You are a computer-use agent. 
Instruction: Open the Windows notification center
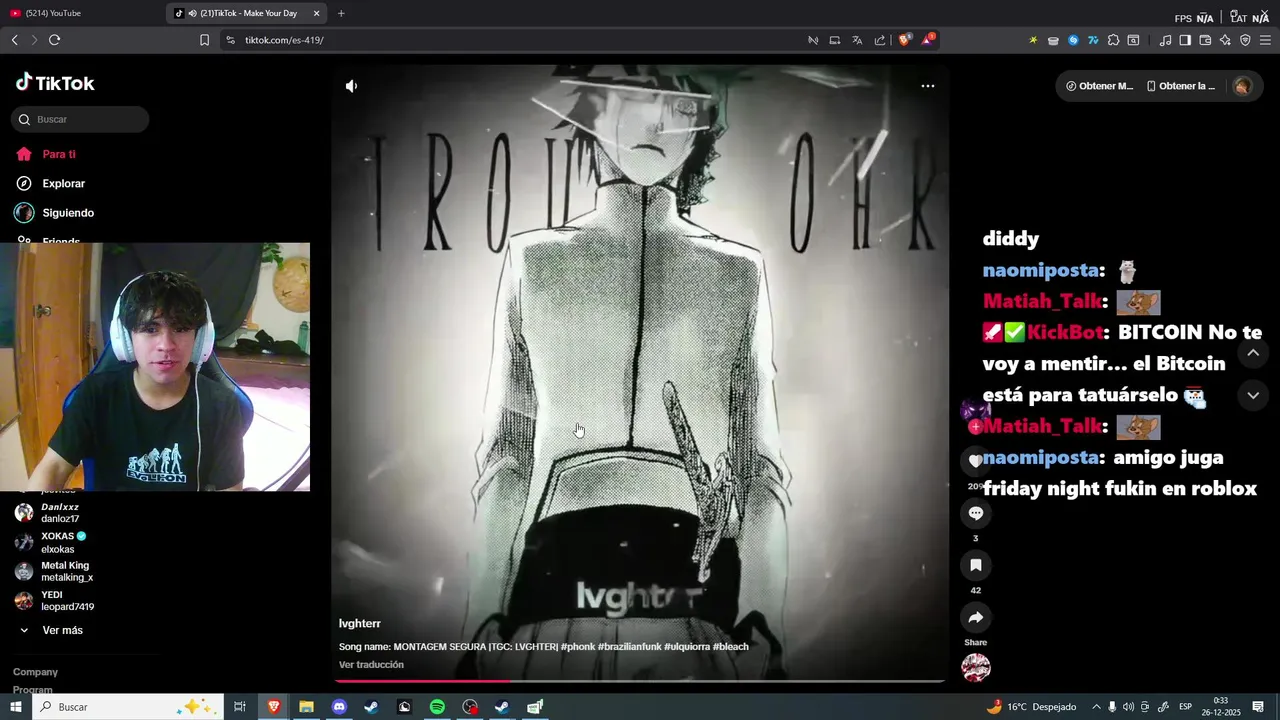[x=1258, y=707]
